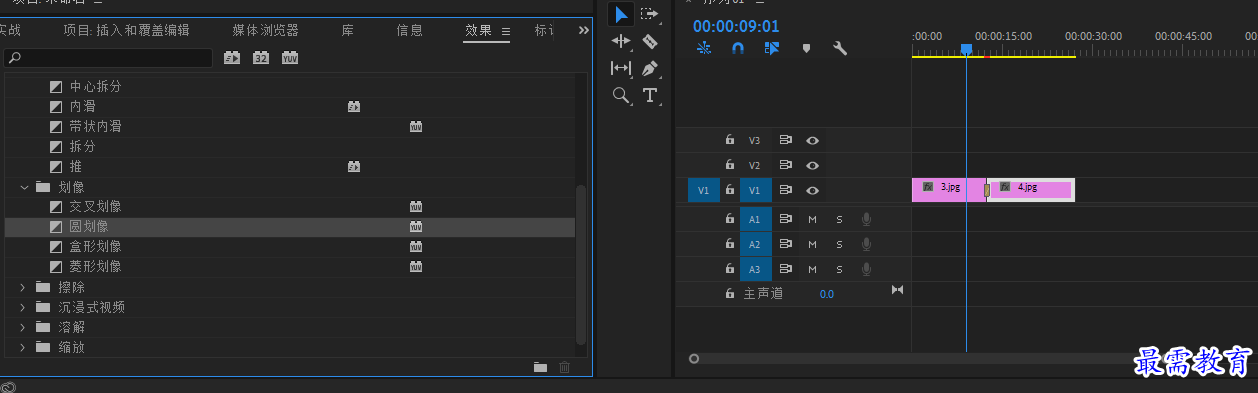Toggle nest-or-individual-clips sequence insertion
This screenshot has height=393, width=1258.
coord(704,47)
